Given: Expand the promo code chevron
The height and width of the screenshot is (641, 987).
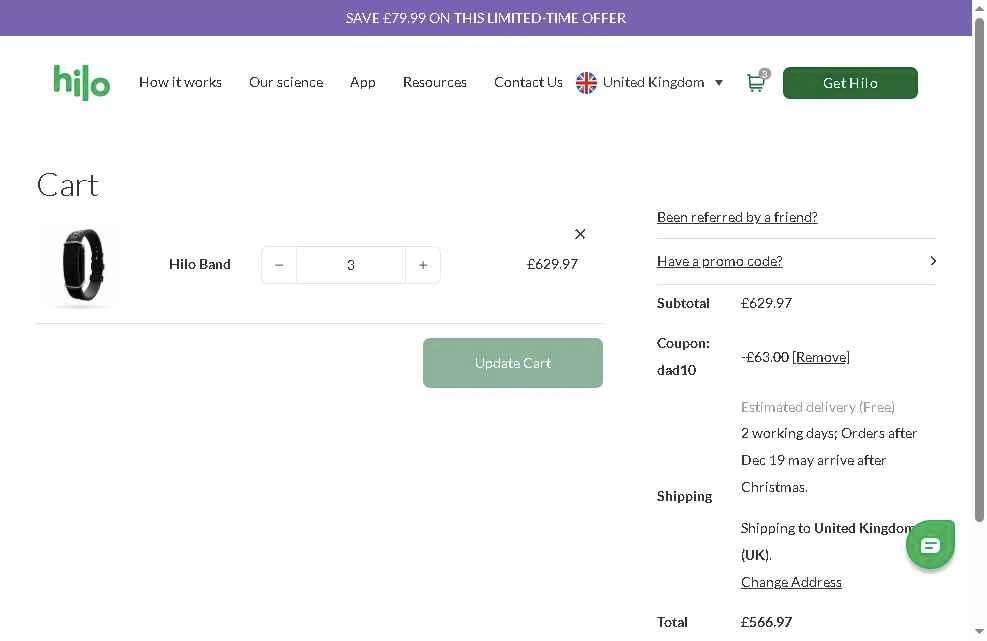Looking at the screenshot, I should coord(933,261).
